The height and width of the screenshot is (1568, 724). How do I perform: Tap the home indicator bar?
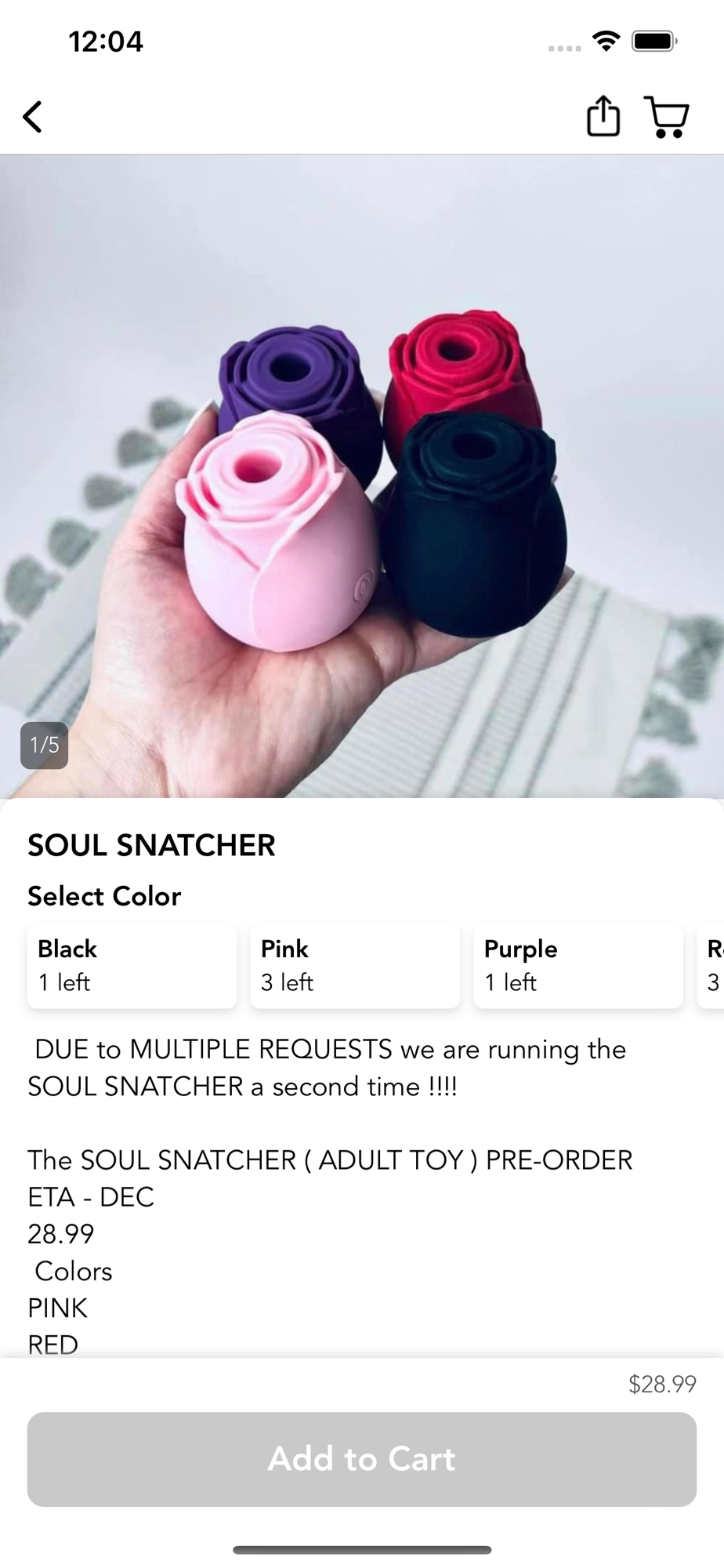[362, 1550]
